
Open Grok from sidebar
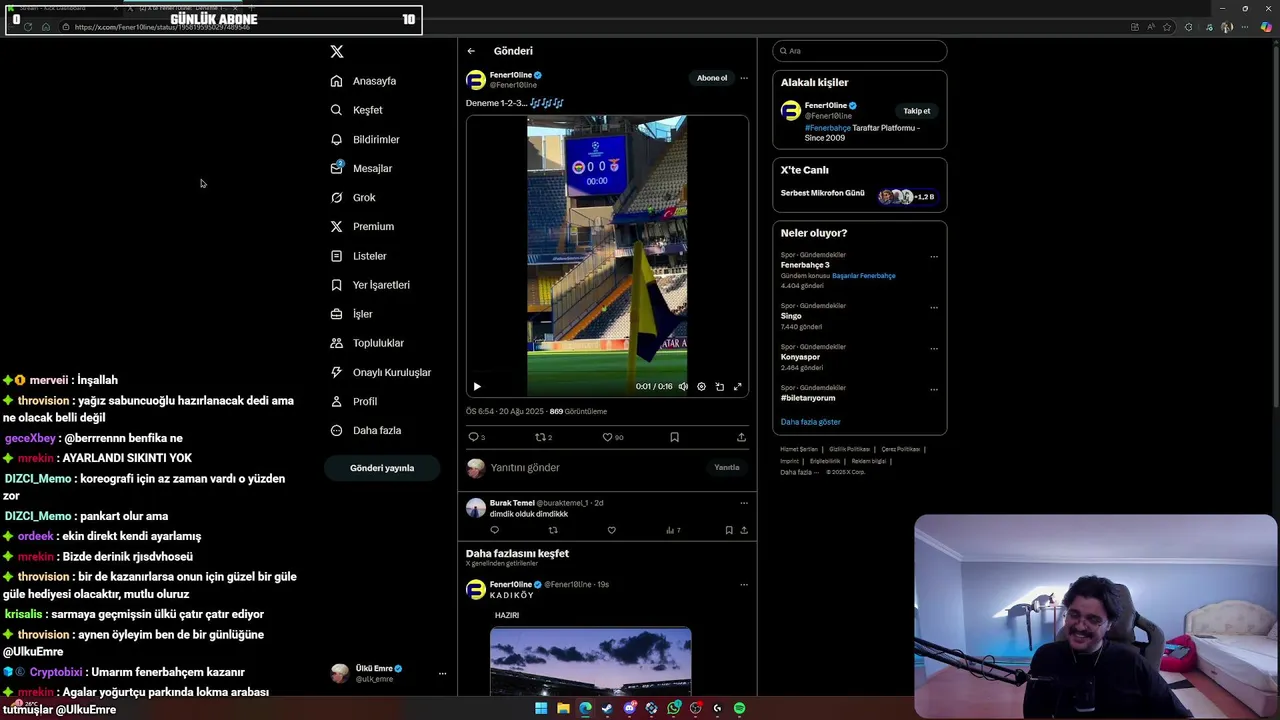click(x=353, y=197)
